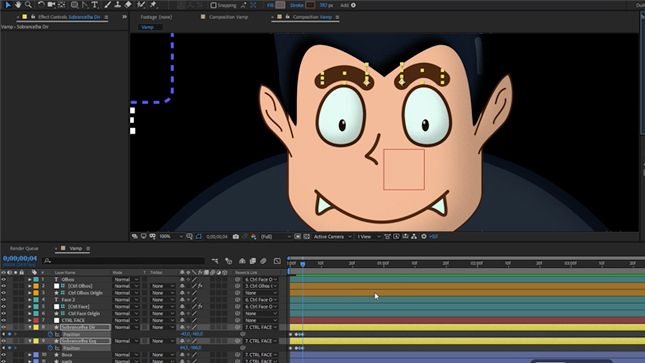Collapse the Sobrancelha Dir layer
The height and width of the screenshot is (363, 645).
(x=30, y=327)
